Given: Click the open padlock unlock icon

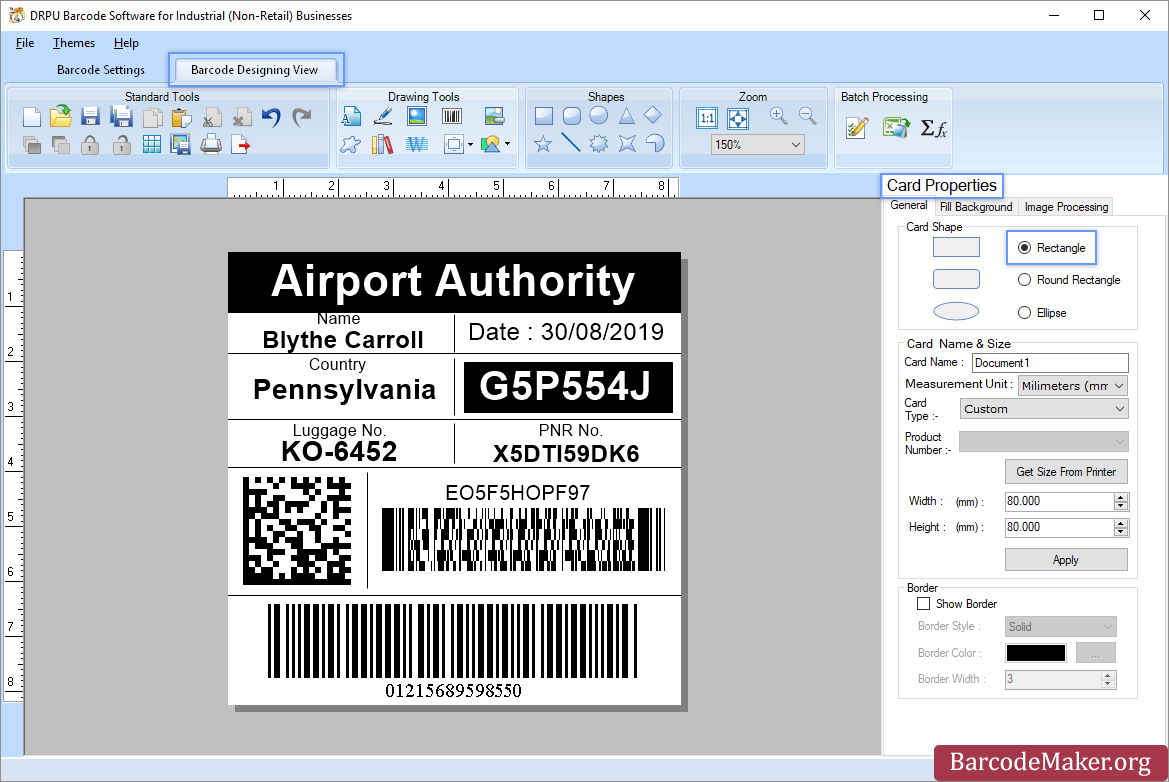Looking at the screenshot, I should [122, 145].
